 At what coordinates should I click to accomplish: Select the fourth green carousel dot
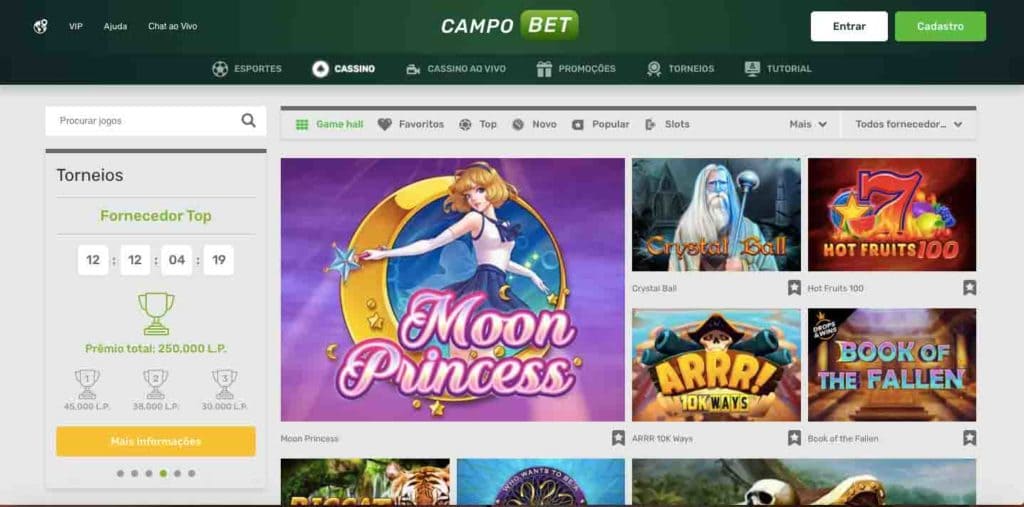point(163,473)
